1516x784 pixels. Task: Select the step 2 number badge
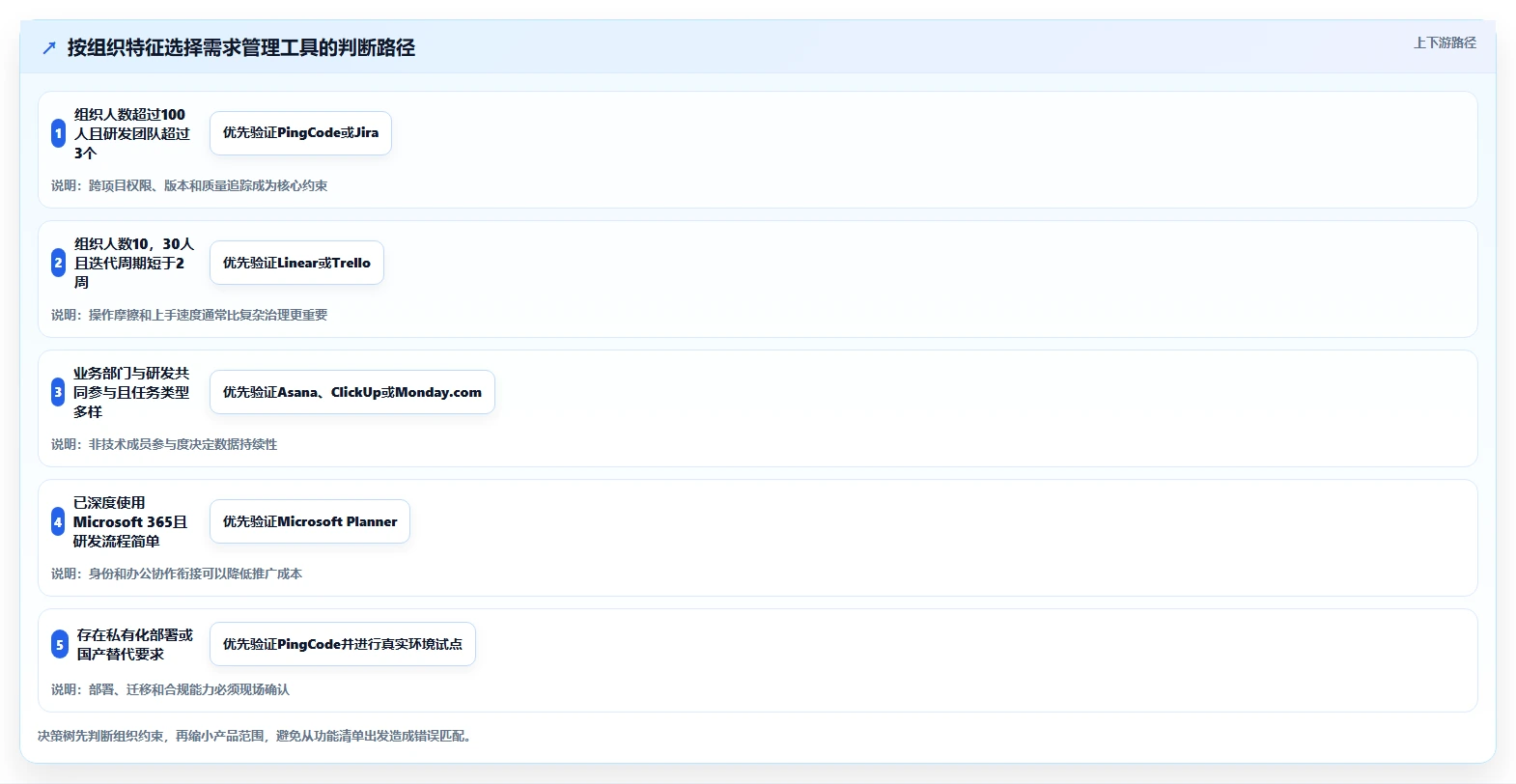tap(59, 263)
